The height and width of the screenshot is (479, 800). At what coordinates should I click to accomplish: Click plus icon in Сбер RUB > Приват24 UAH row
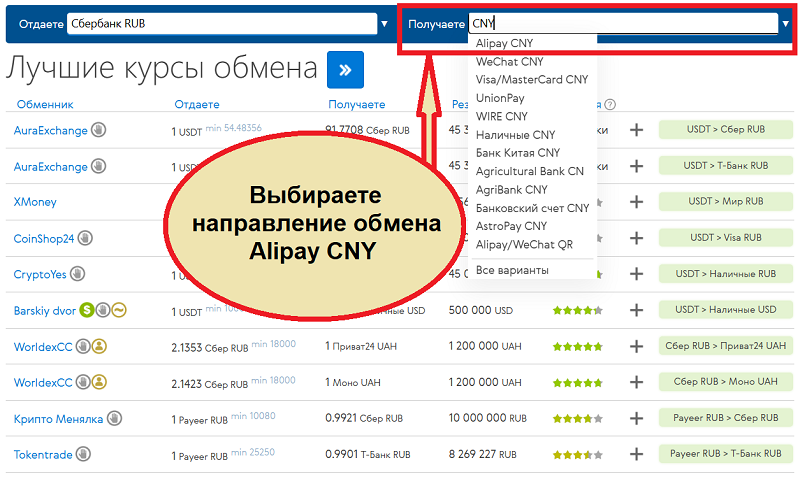(x=636, y=346)
